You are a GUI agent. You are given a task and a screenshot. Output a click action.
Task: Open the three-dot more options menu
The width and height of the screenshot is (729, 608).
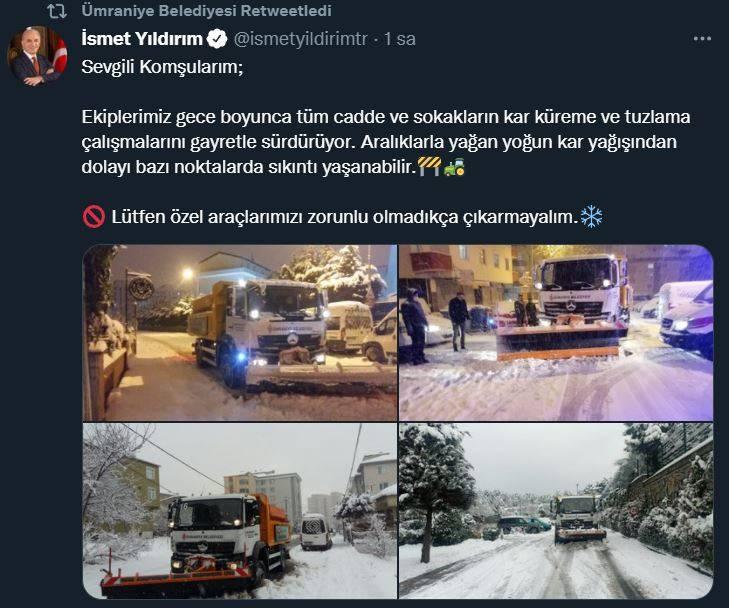[702, 39]
